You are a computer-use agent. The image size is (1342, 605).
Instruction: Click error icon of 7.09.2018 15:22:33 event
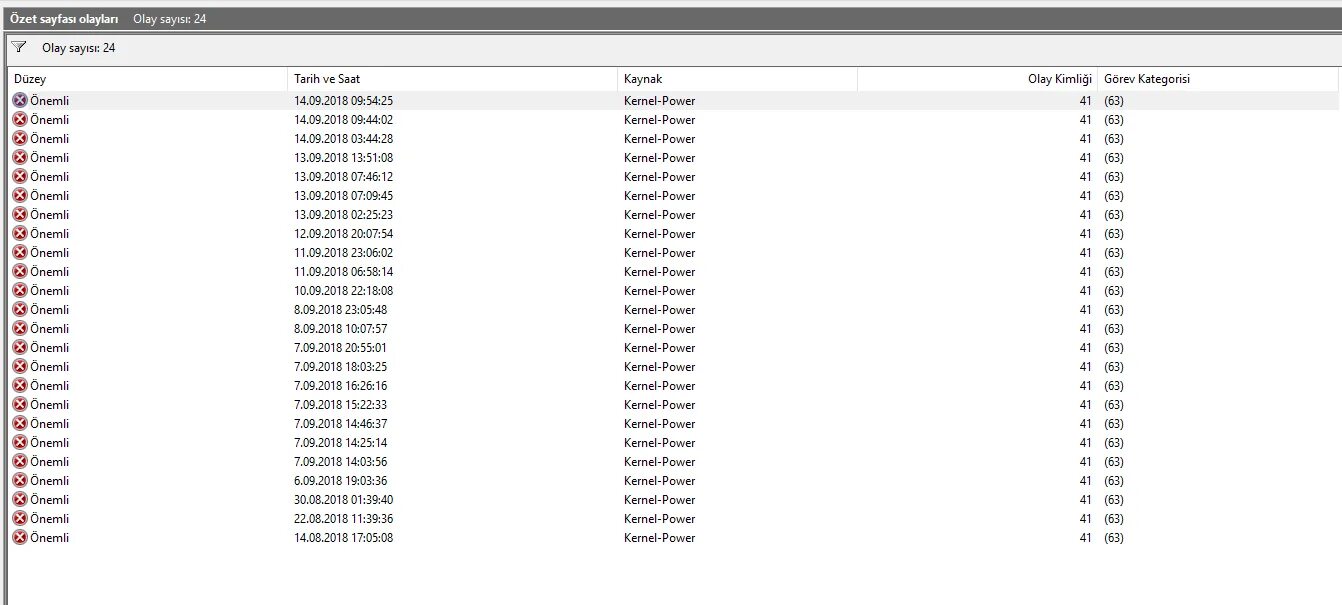click(x=20, y=404)
